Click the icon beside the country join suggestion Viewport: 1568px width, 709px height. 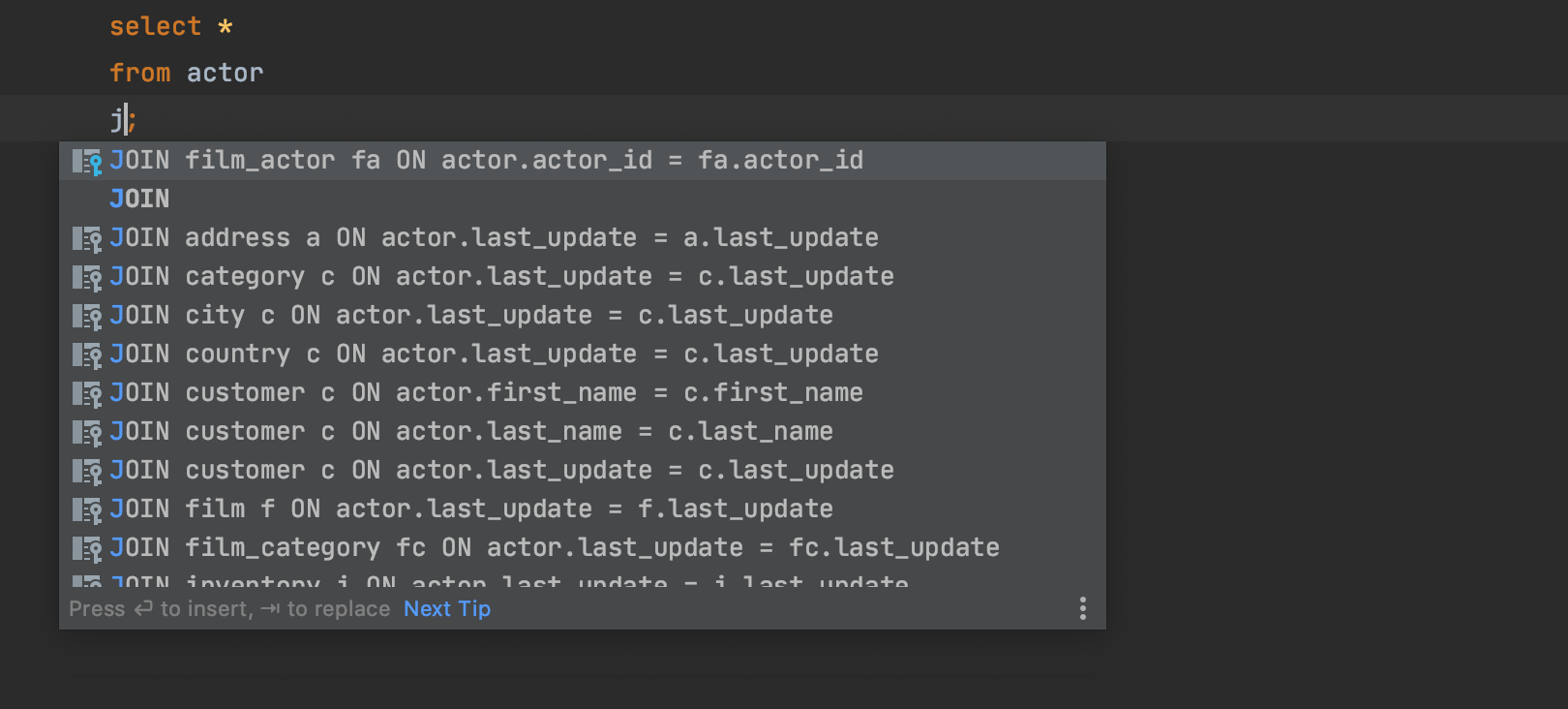click(87, 355)
